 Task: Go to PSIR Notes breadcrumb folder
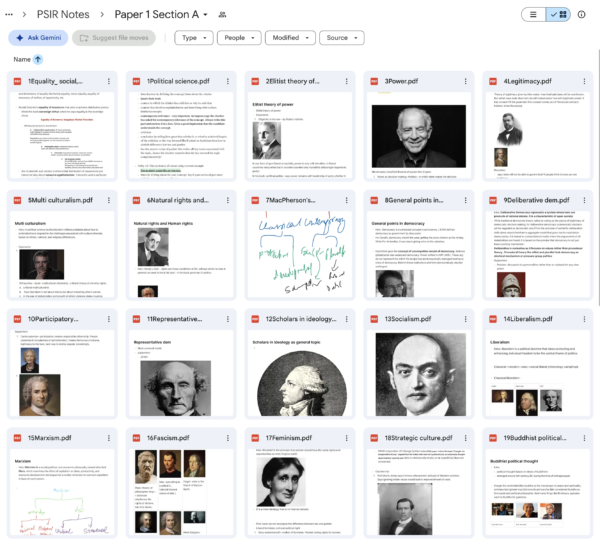[63, 15]
